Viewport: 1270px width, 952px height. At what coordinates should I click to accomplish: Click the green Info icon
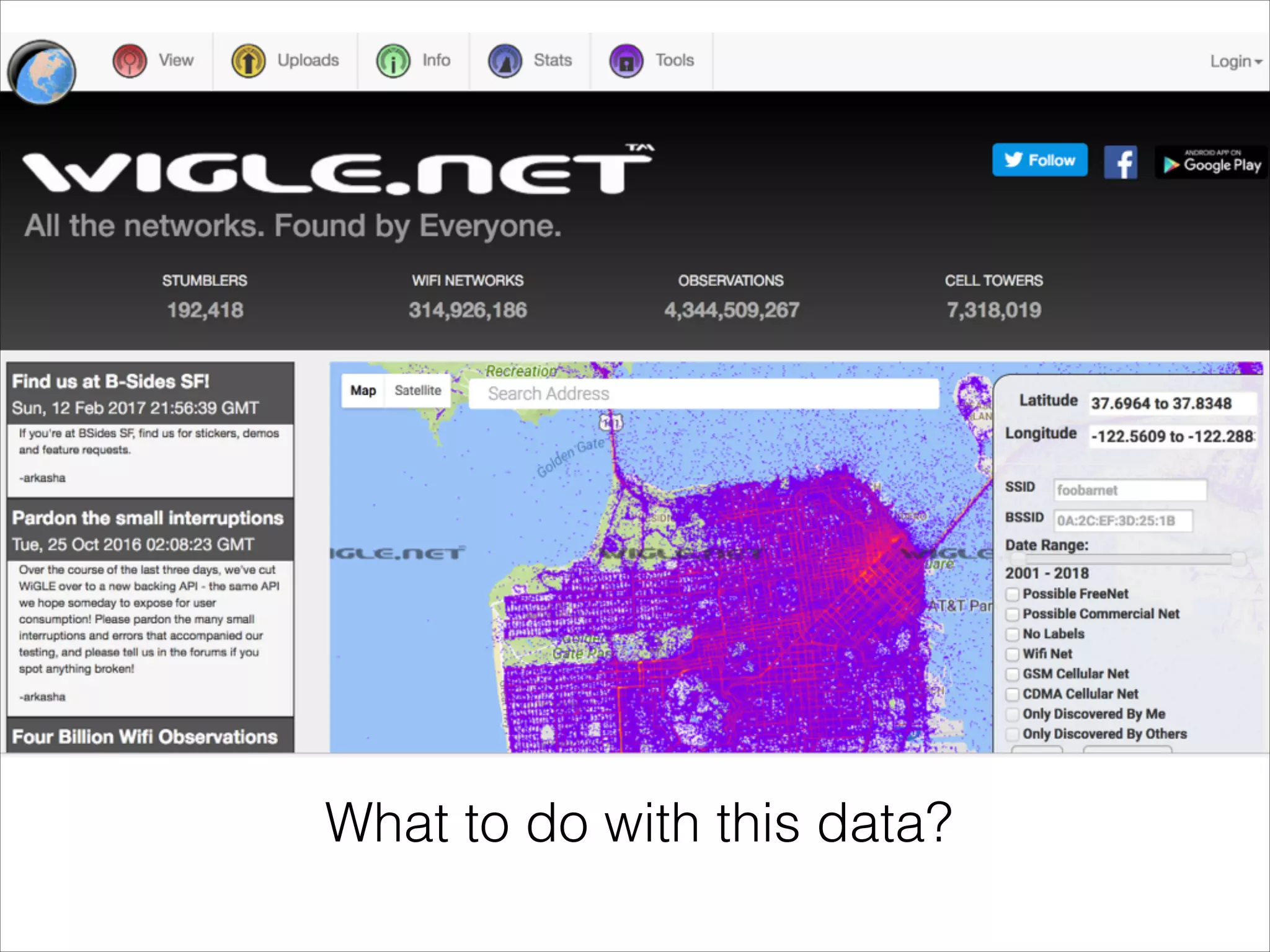click(393, 61)
